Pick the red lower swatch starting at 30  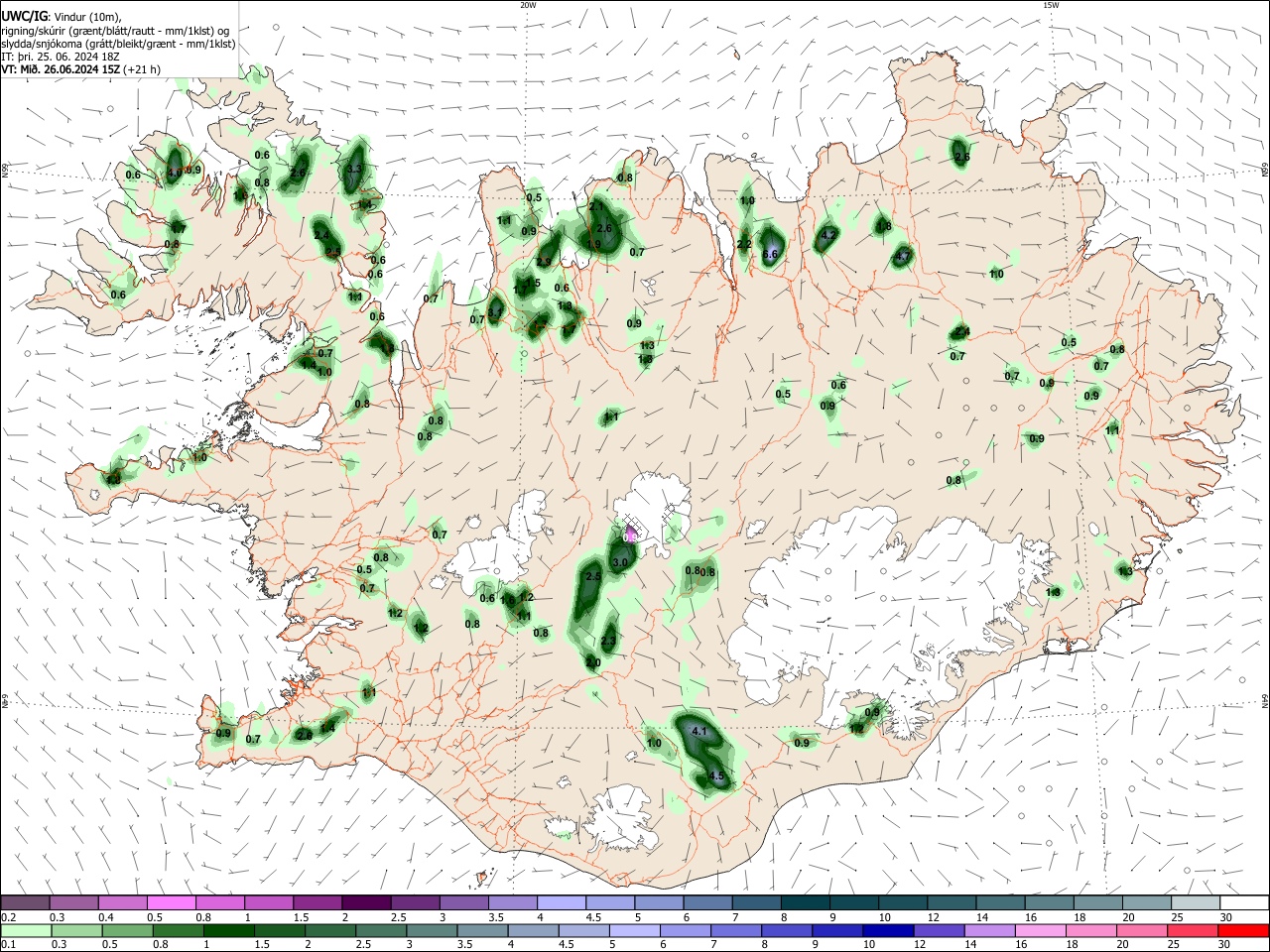[x=1242, y=930]
